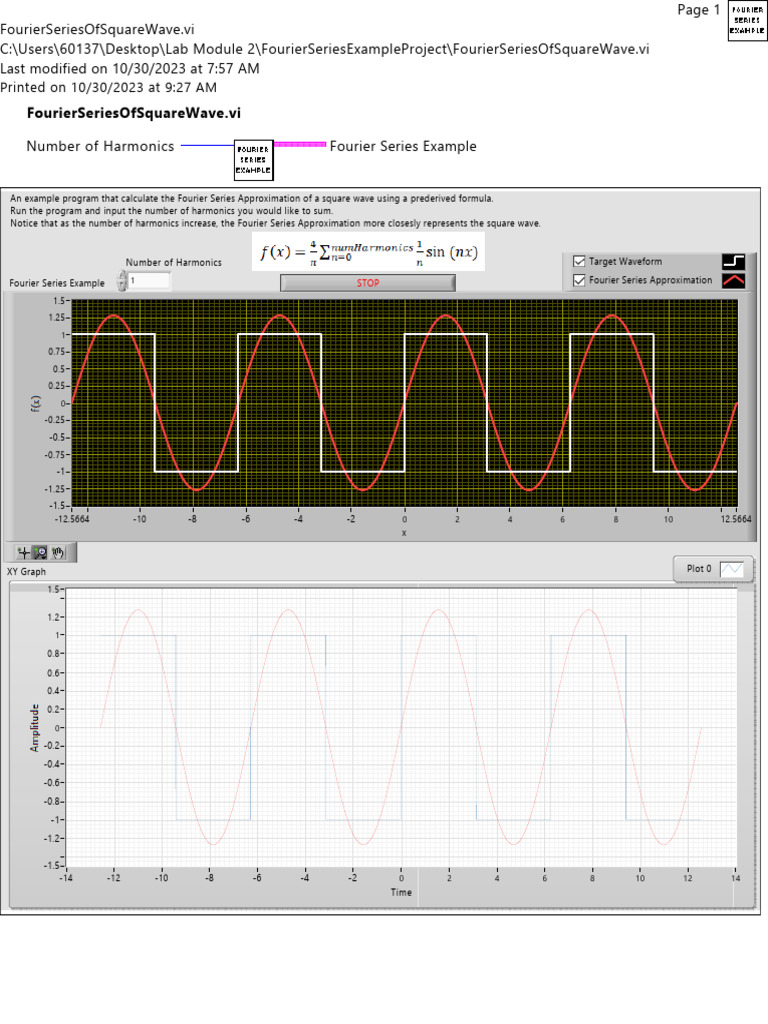Click the Plot 0 legend label
Viewport: 768px width, 1024px height.
[699, 569]
